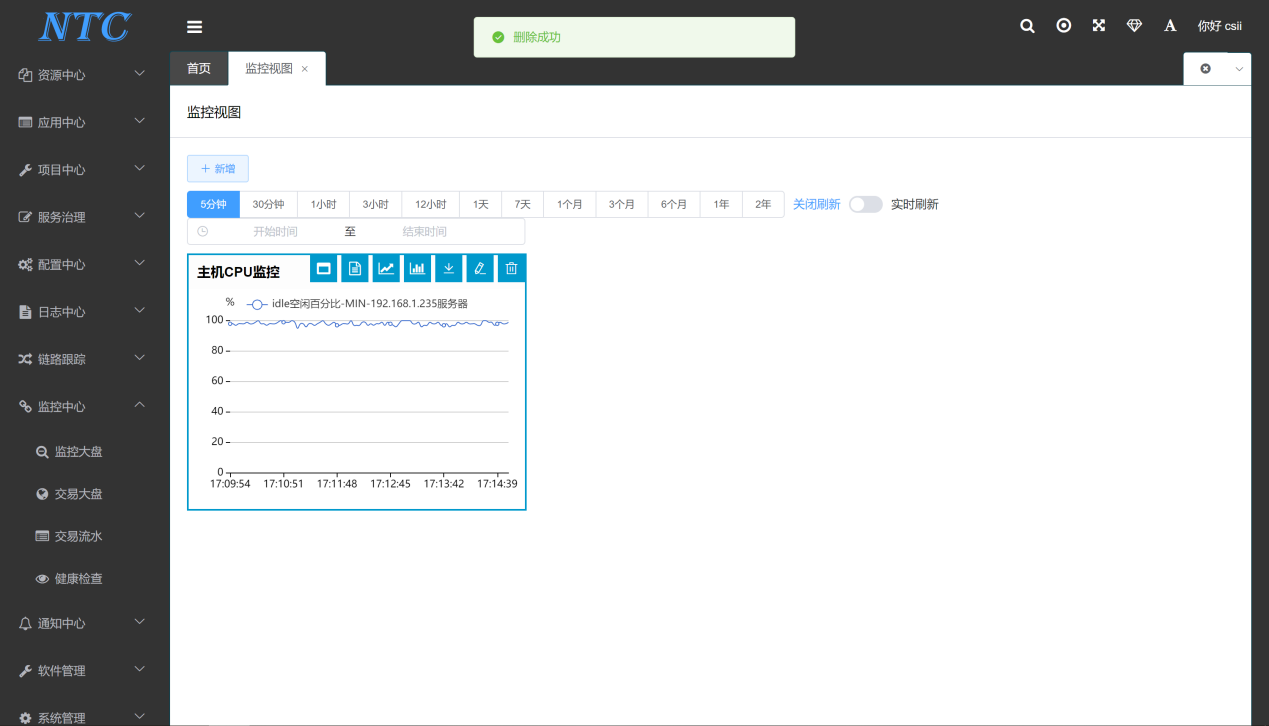The height and width of the screenshot is (726, 1269).
Task: Click the 你好 csii user label
Action: point(1219,26)
